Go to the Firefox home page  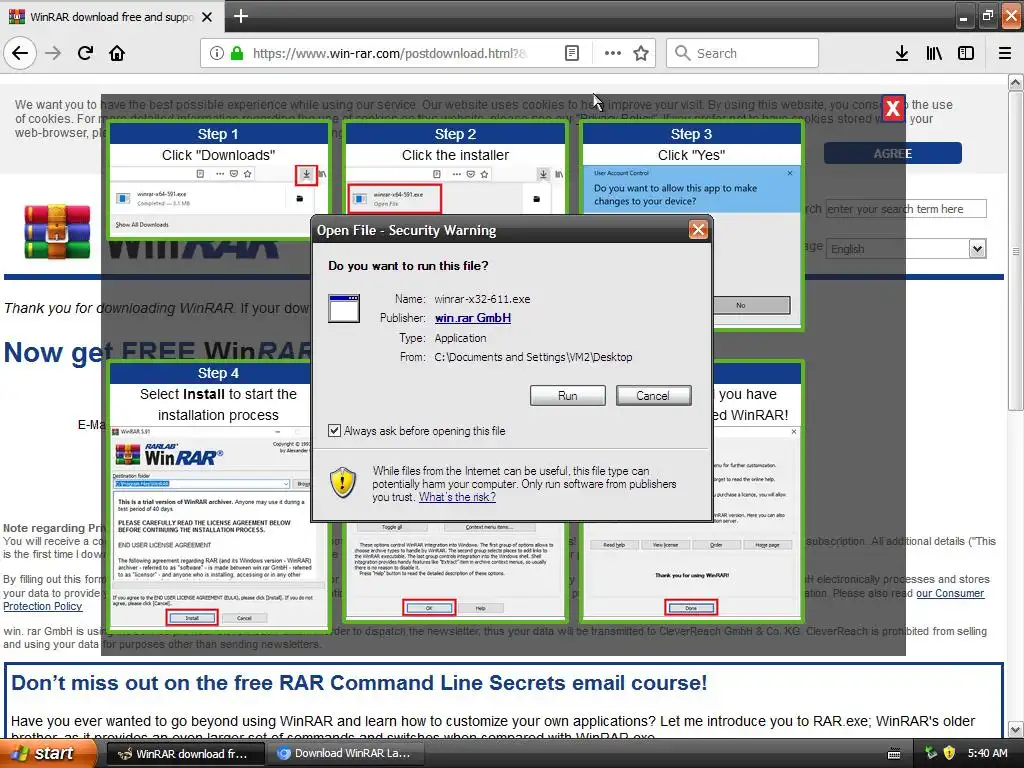pos(117,53)
